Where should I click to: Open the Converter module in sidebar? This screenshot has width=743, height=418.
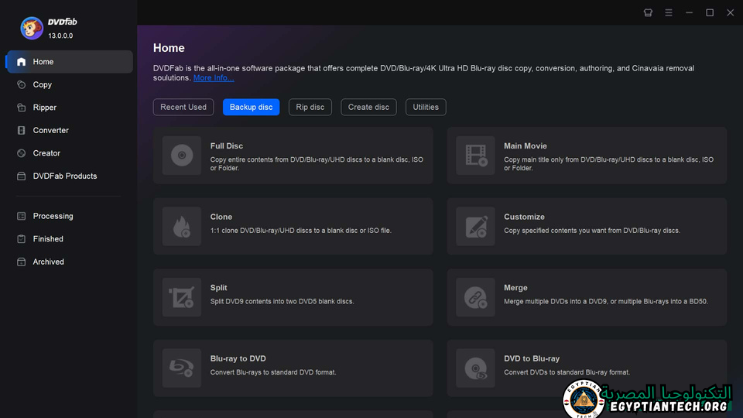tap(50, 130)
